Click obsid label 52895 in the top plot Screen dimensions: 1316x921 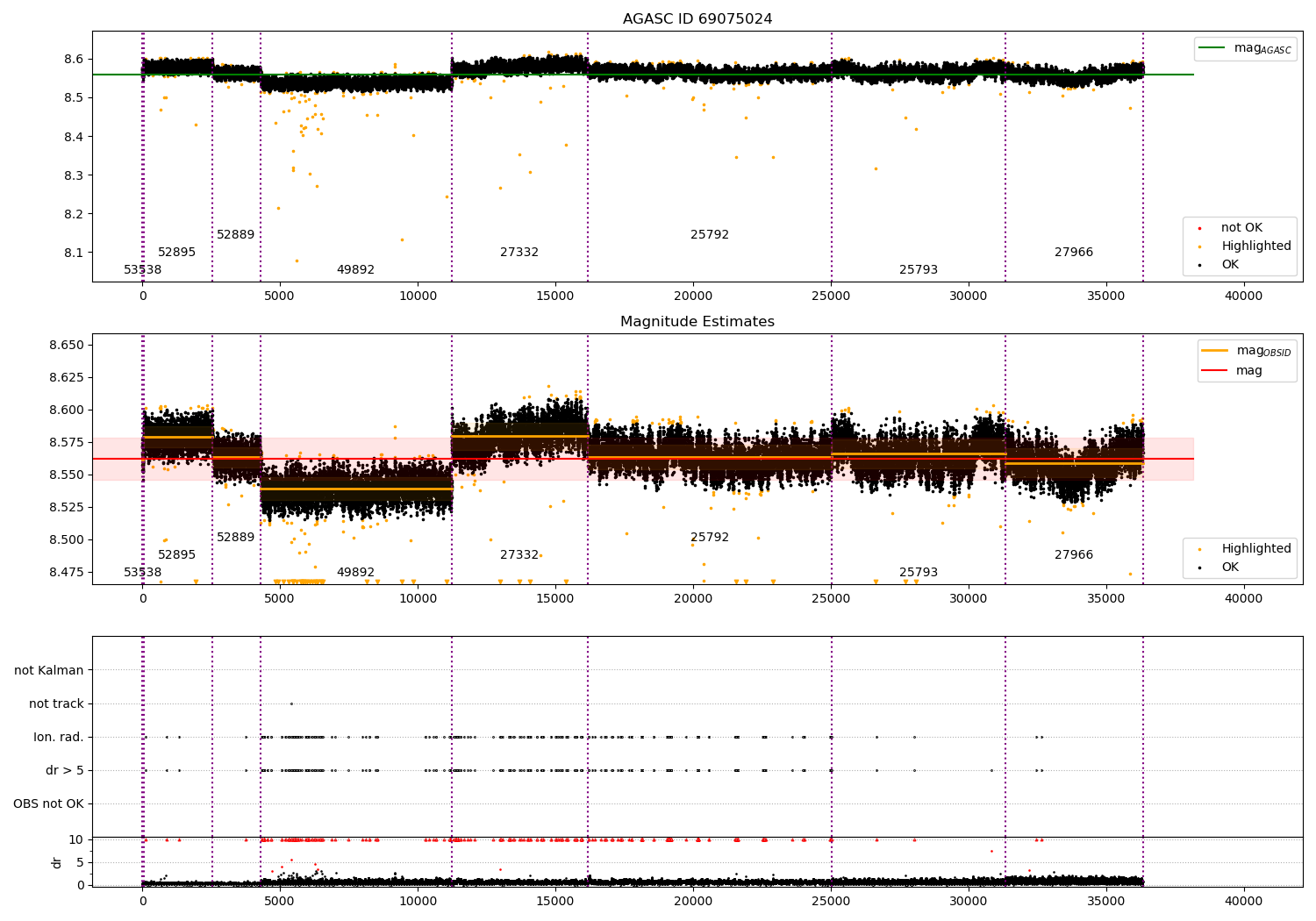pos(177,253)
